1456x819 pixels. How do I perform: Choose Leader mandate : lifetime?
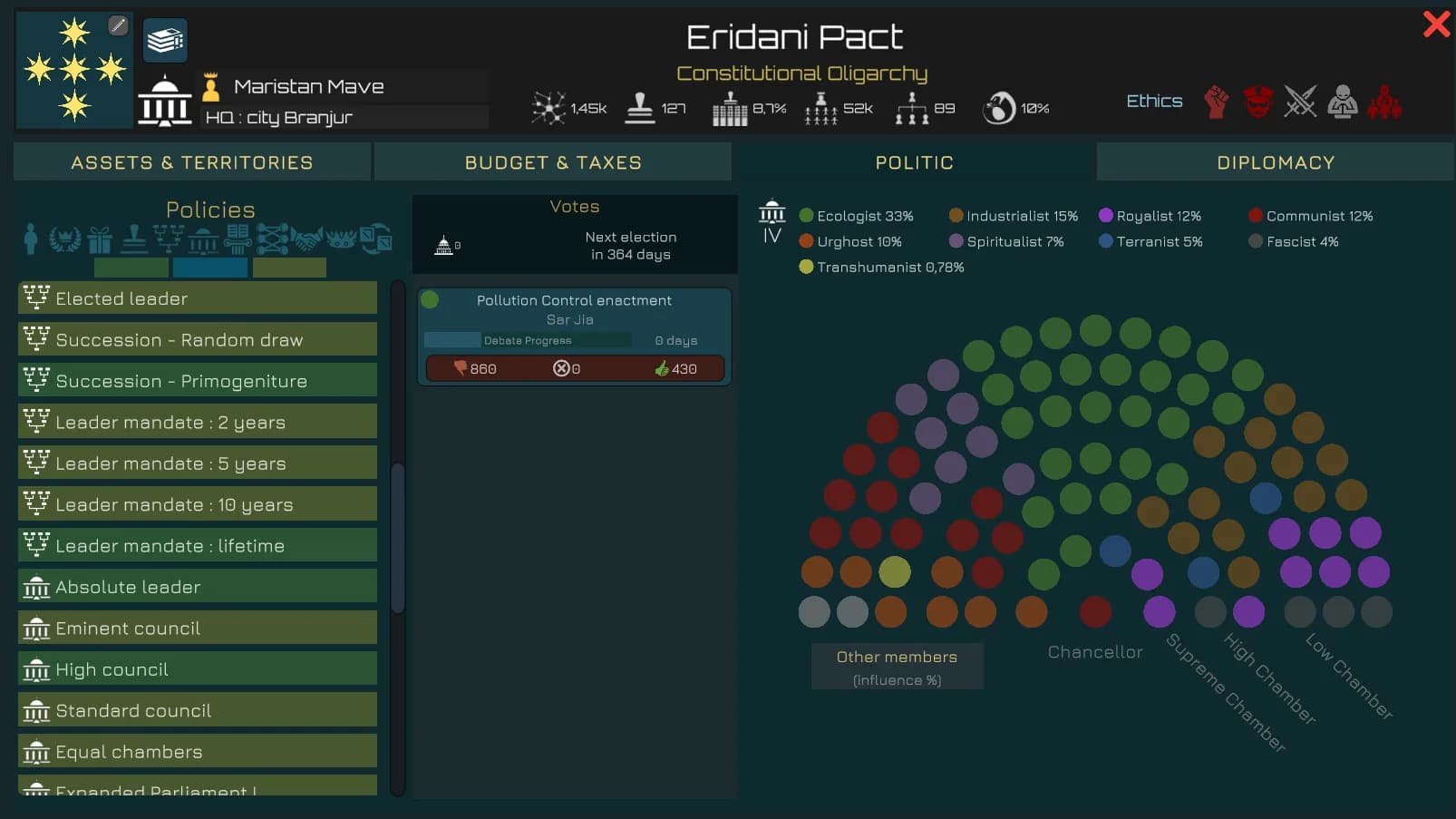click(198, 545)
